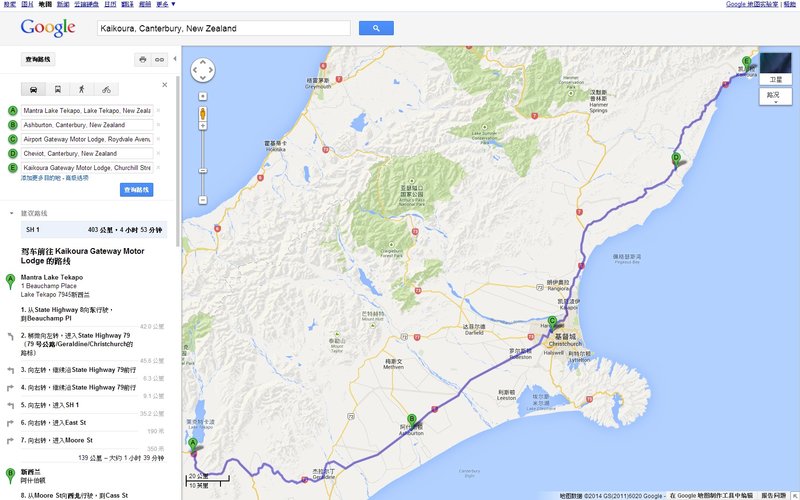Click the link share icon

point(159,60)
